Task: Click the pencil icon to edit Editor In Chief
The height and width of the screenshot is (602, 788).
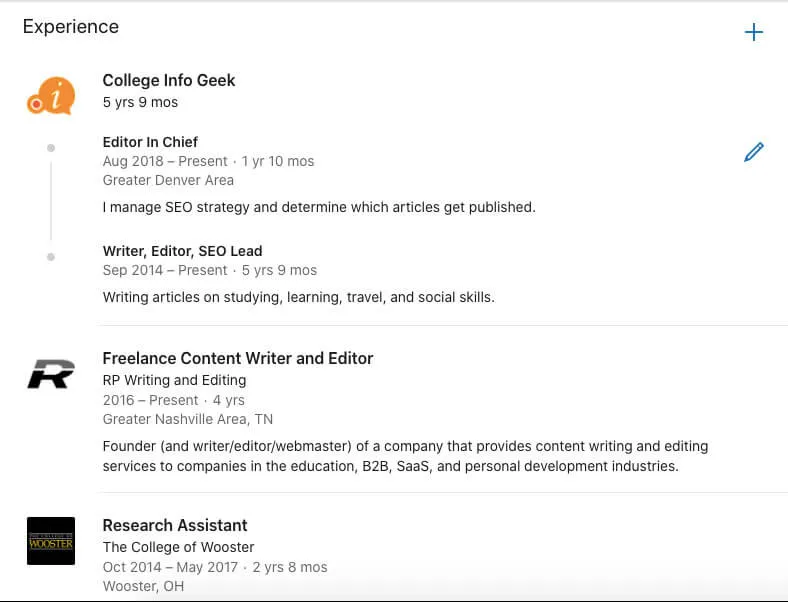Action: (x=754, y=152)
